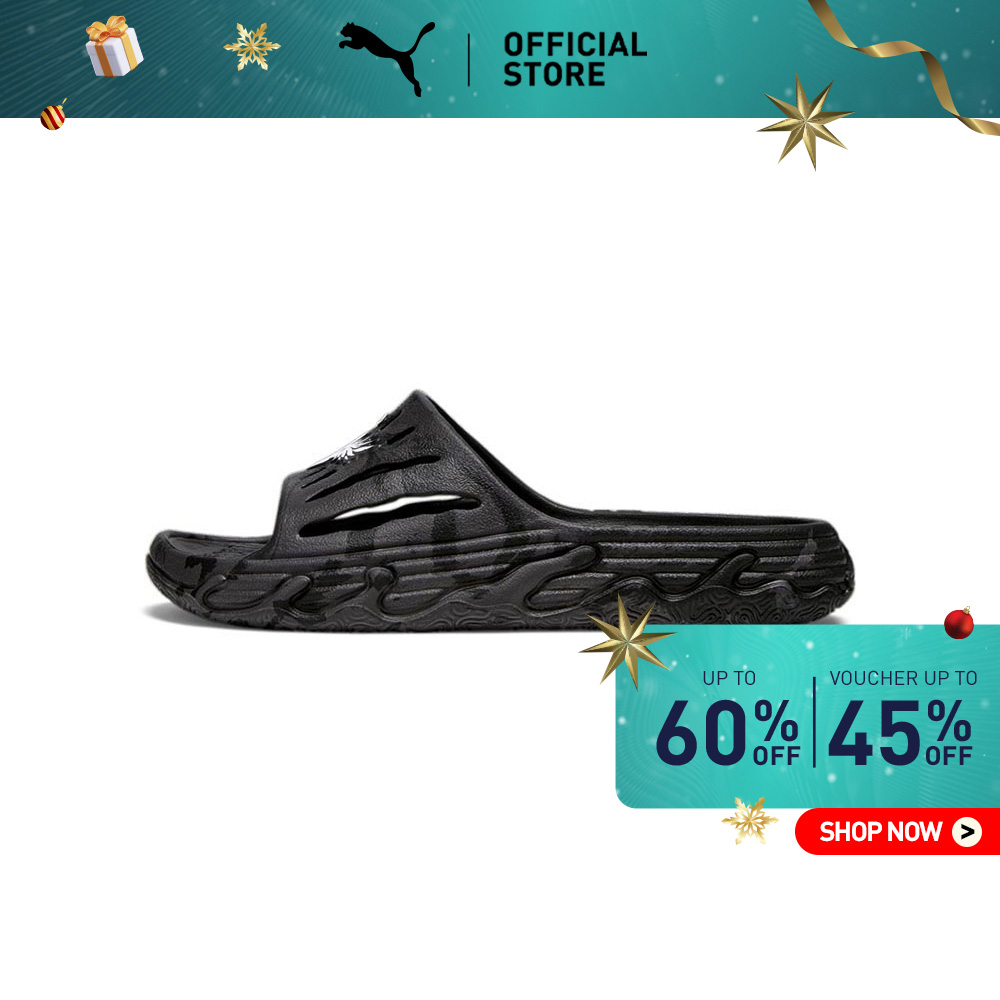1000x1000 pixels.
Task: Click the VOUCHER UP TO text
Action: tap(903, 678)
